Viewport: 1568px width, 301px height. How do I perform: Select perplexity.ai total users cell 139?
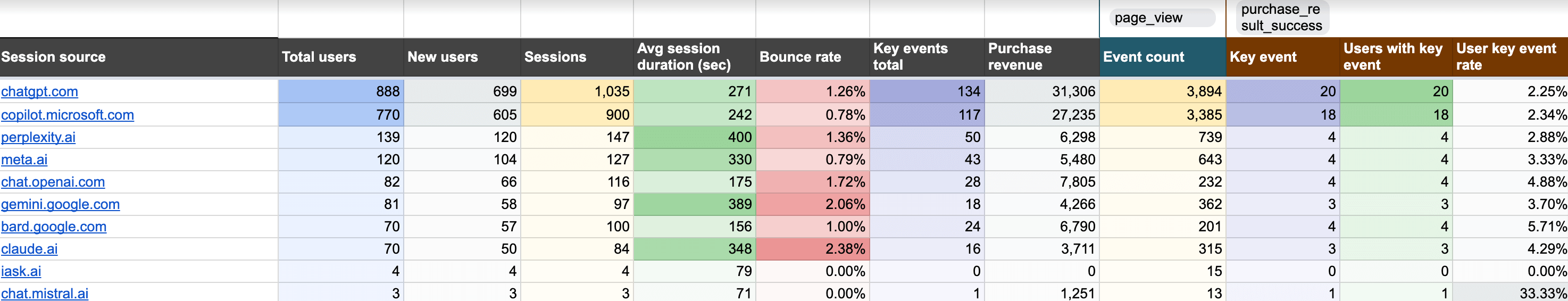click(341, 137)
